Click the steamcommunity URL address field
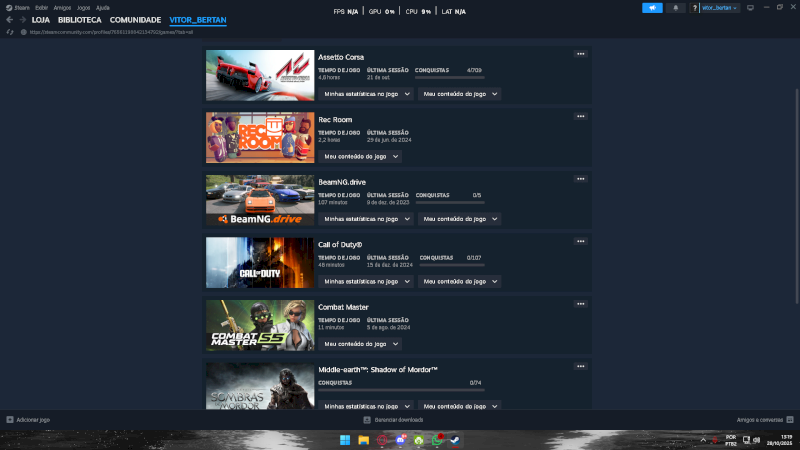 tap(111, 32)
